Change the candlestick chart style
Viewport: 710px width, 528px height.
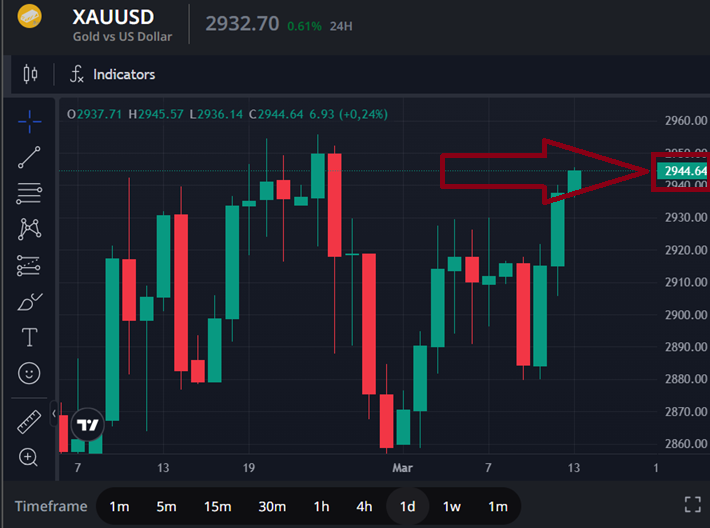click(30, 74)
